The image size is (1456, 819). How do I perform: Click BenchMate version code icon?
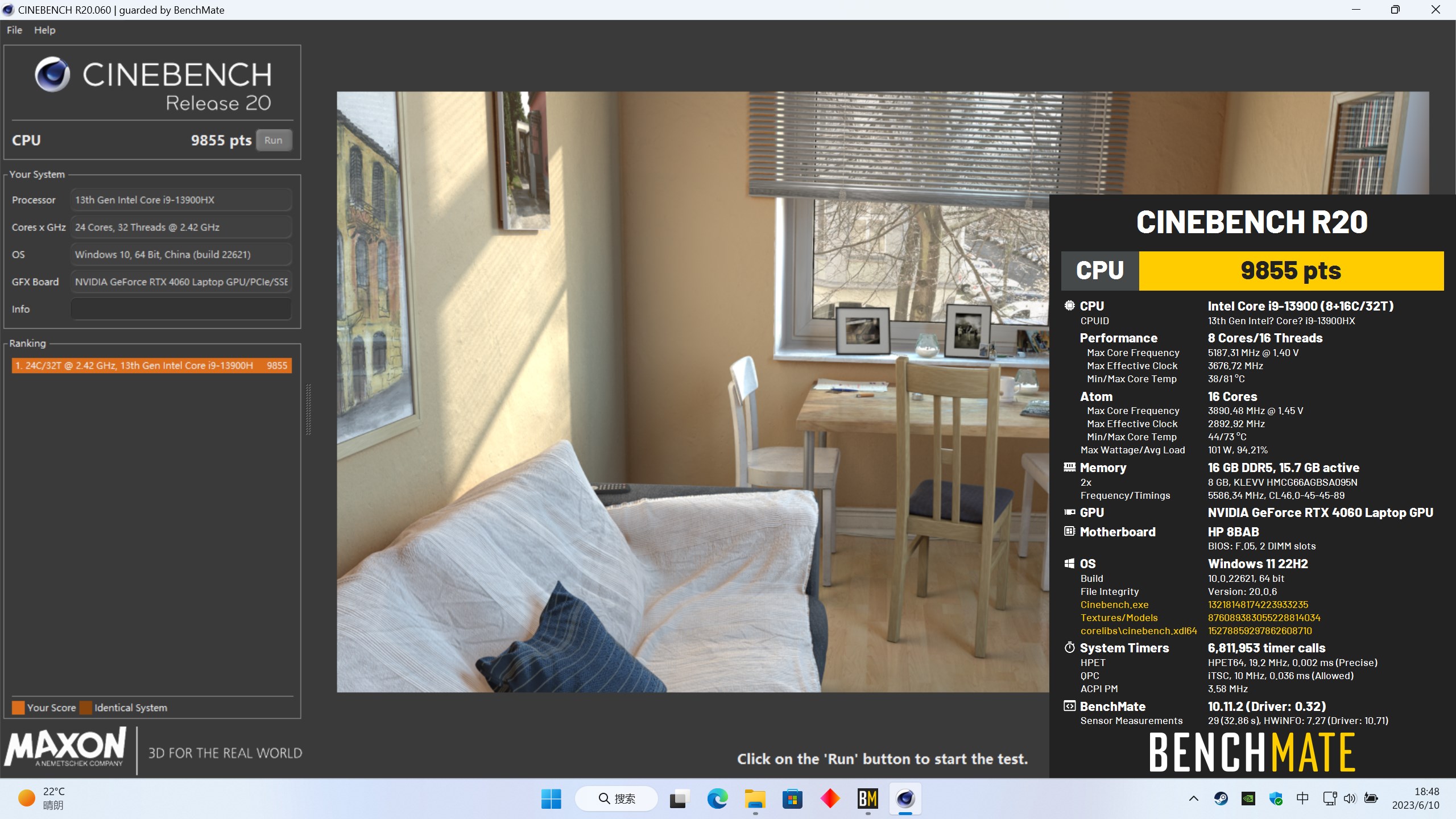1069,706
